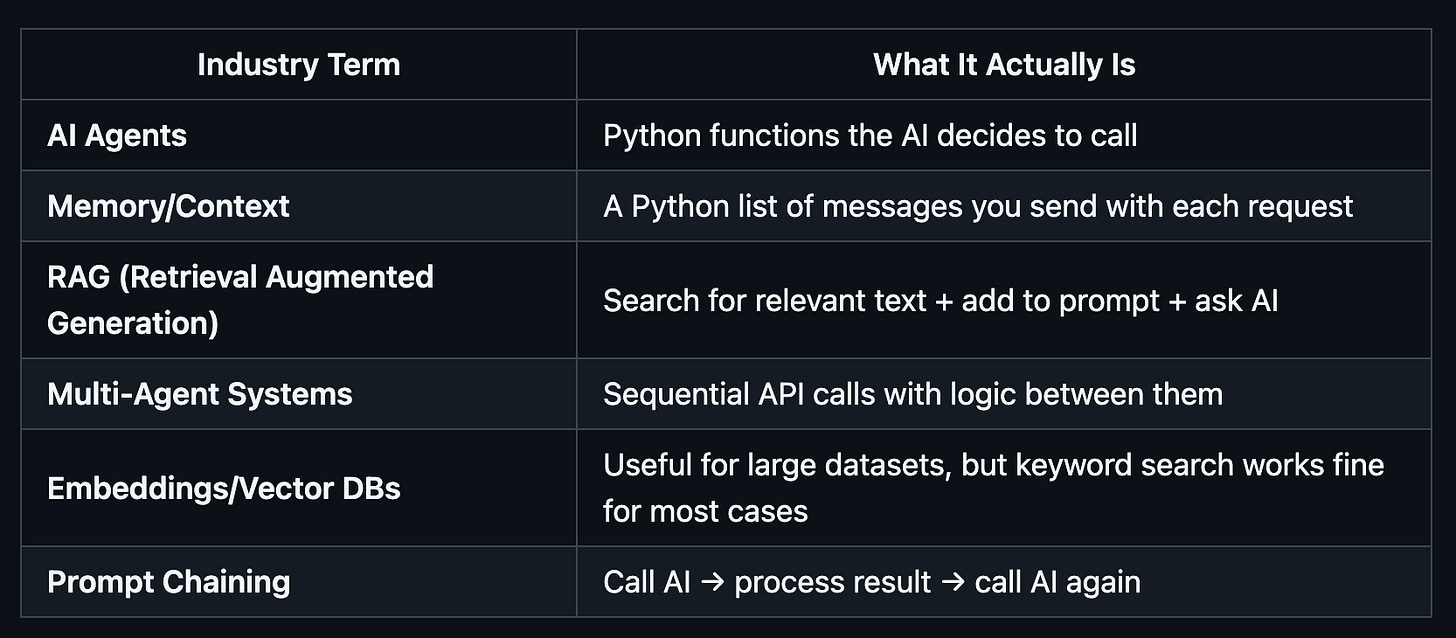Click the first plus sign in RAG description

[x=944, y=301]
